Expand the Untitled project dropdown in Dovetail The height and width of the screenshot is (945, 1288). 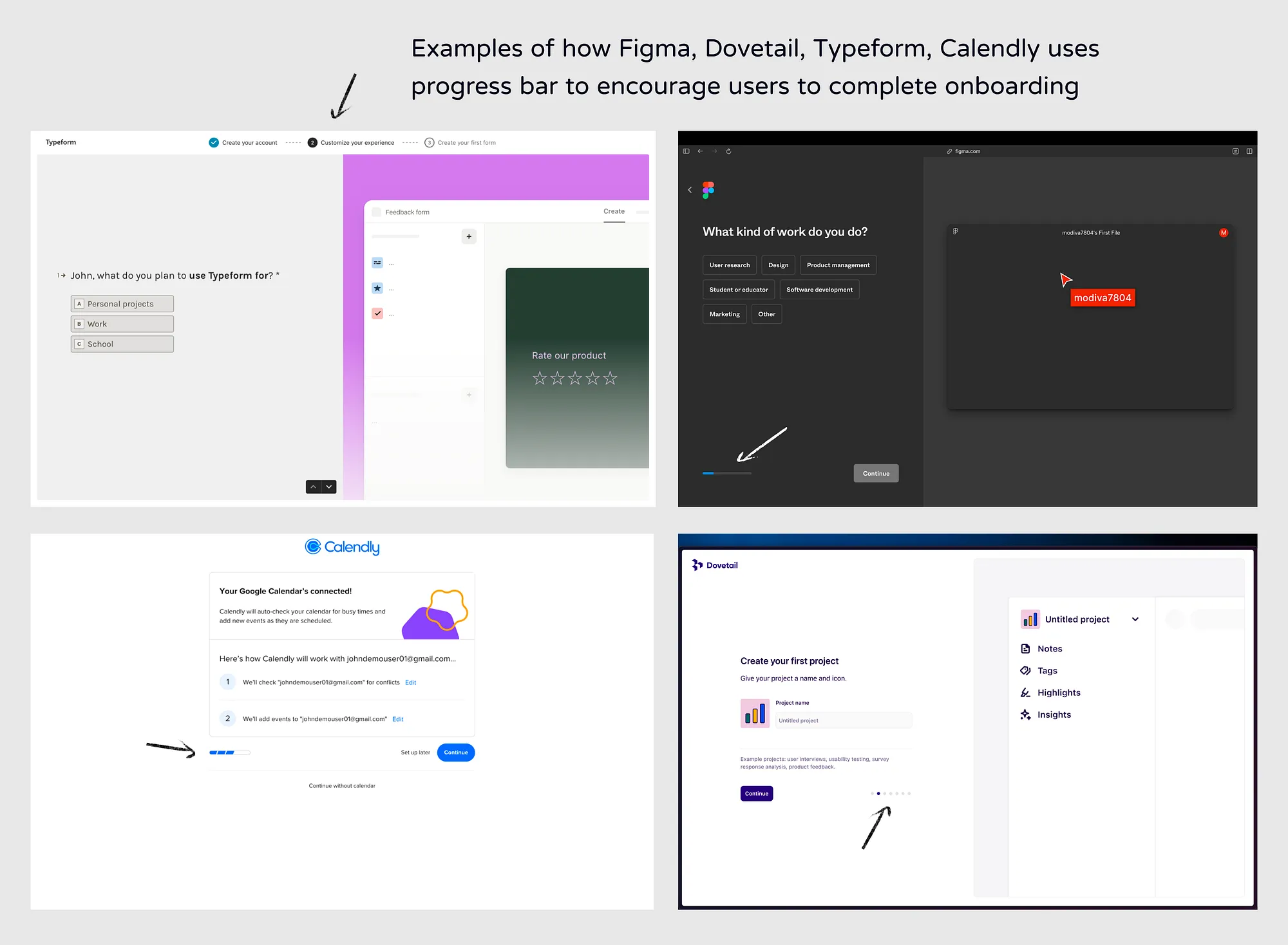coord(1136,619)
